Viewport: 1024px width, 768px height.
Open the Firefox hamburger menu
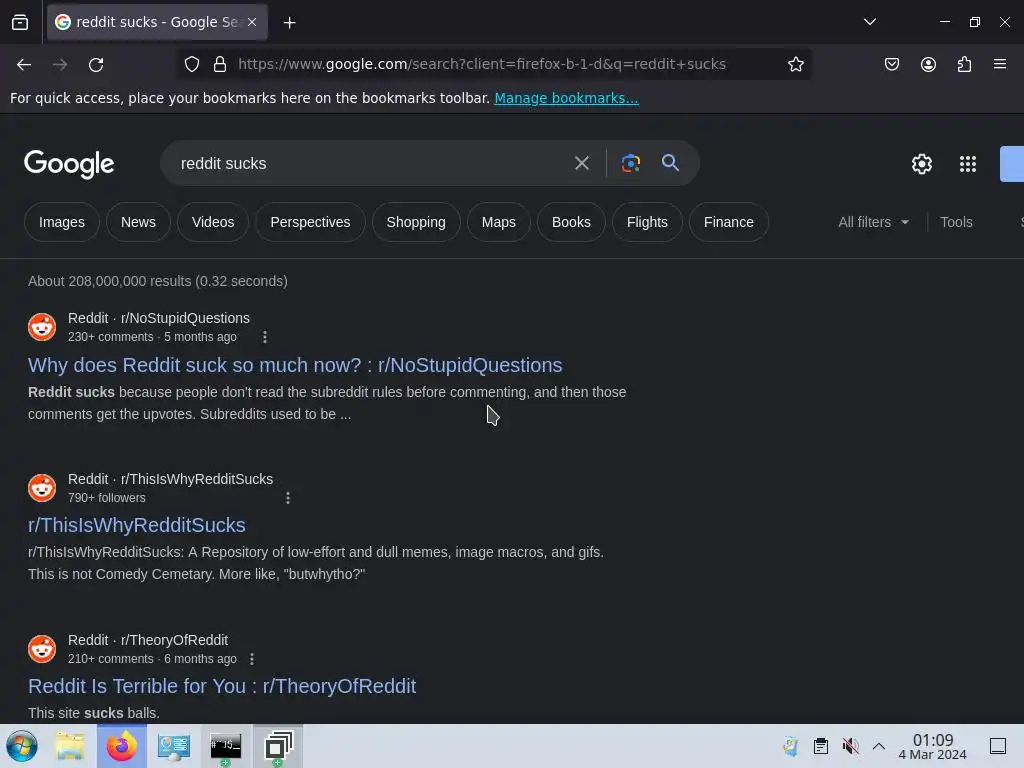(x=1000, y=64)
